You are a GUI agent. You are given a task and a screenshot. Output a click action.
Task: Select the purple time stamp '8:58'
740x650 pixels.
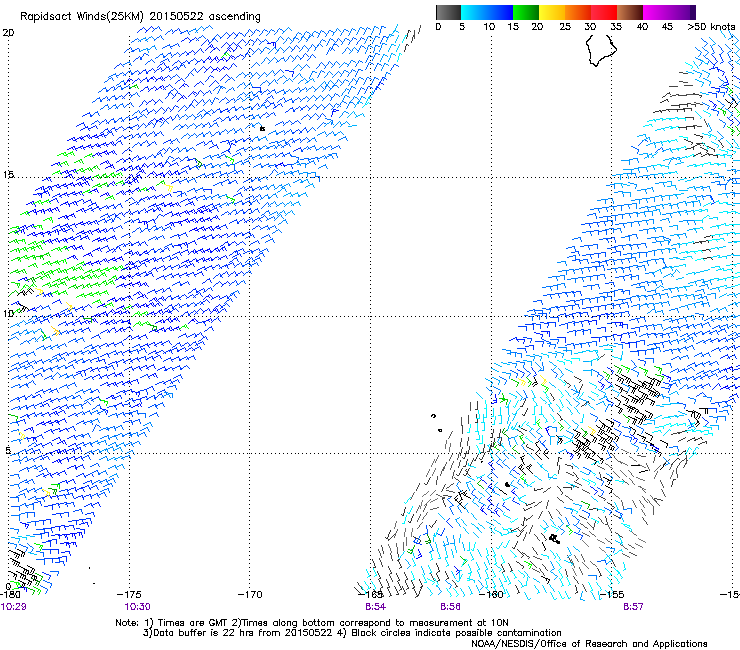450,607
